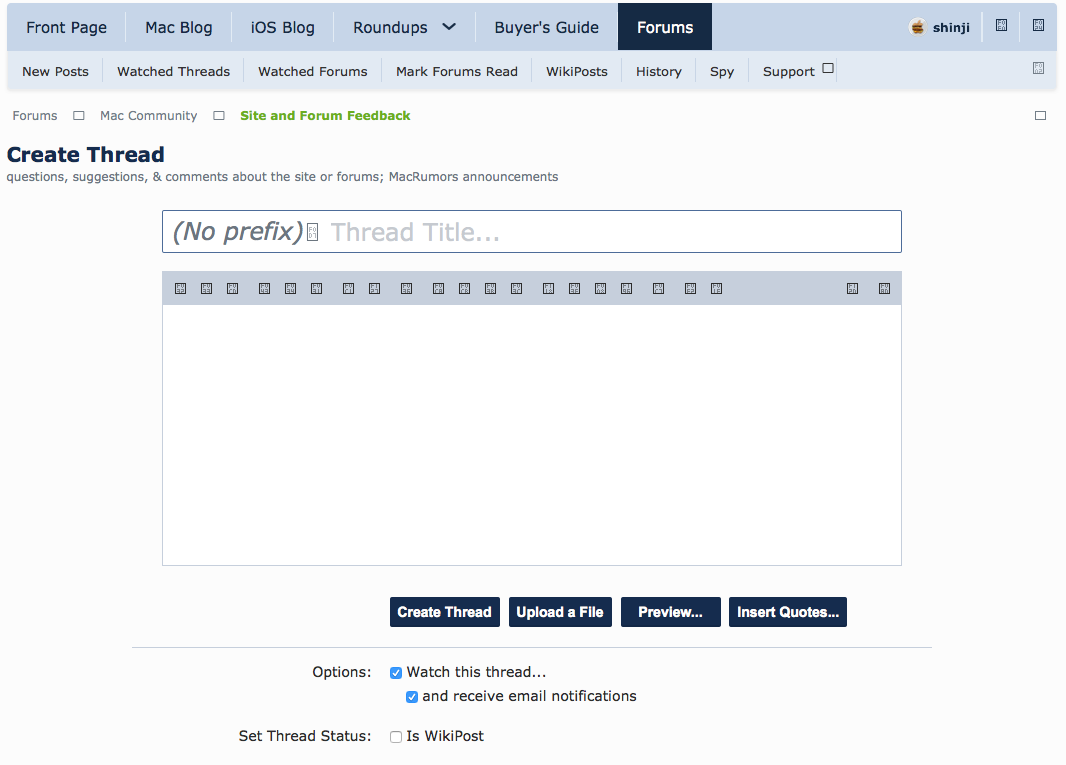
Task: Open History in sub-navigation
Action: [659, 71]
